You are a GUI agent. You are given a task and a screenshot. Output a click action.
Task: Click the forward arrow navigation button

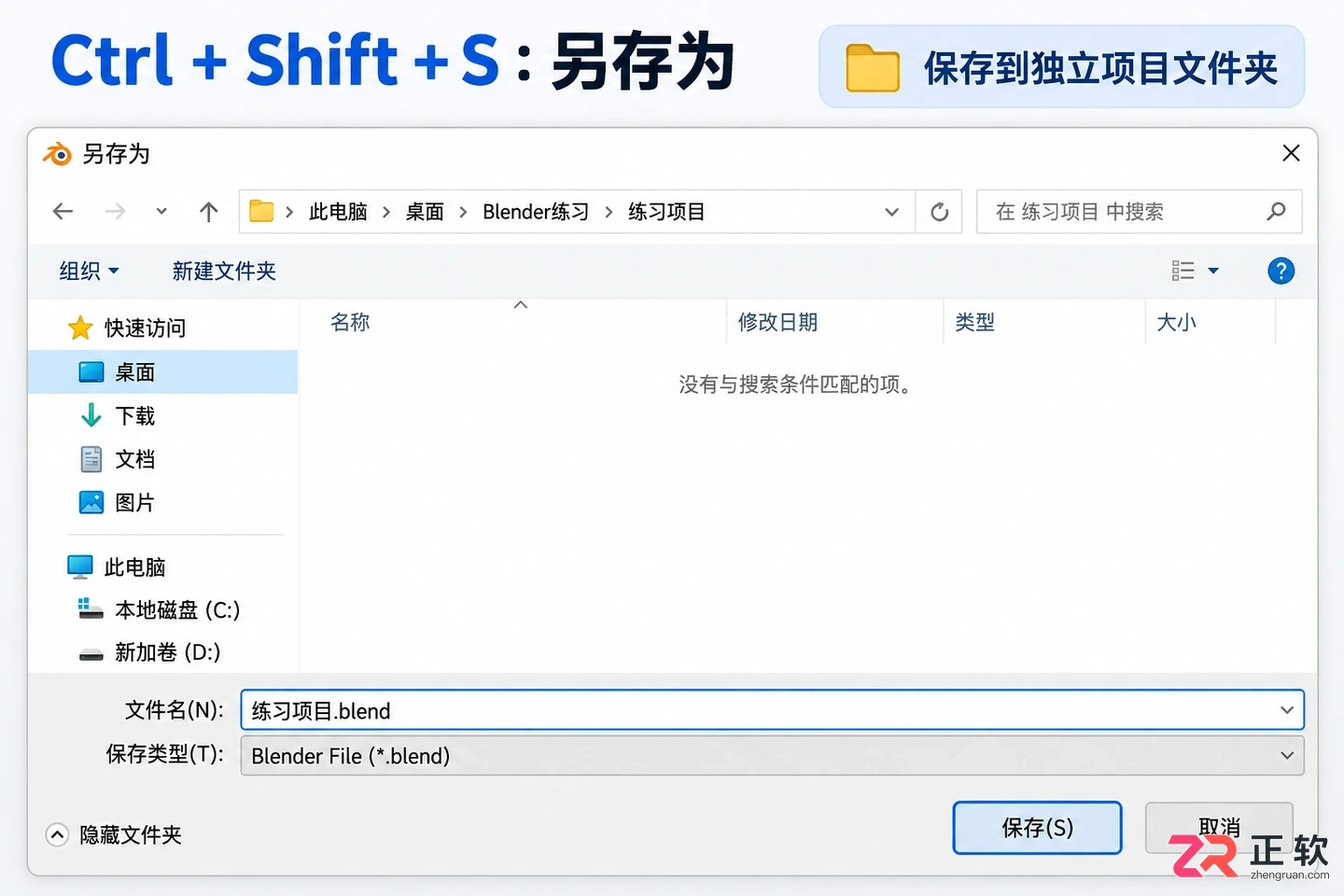(115, 212)
